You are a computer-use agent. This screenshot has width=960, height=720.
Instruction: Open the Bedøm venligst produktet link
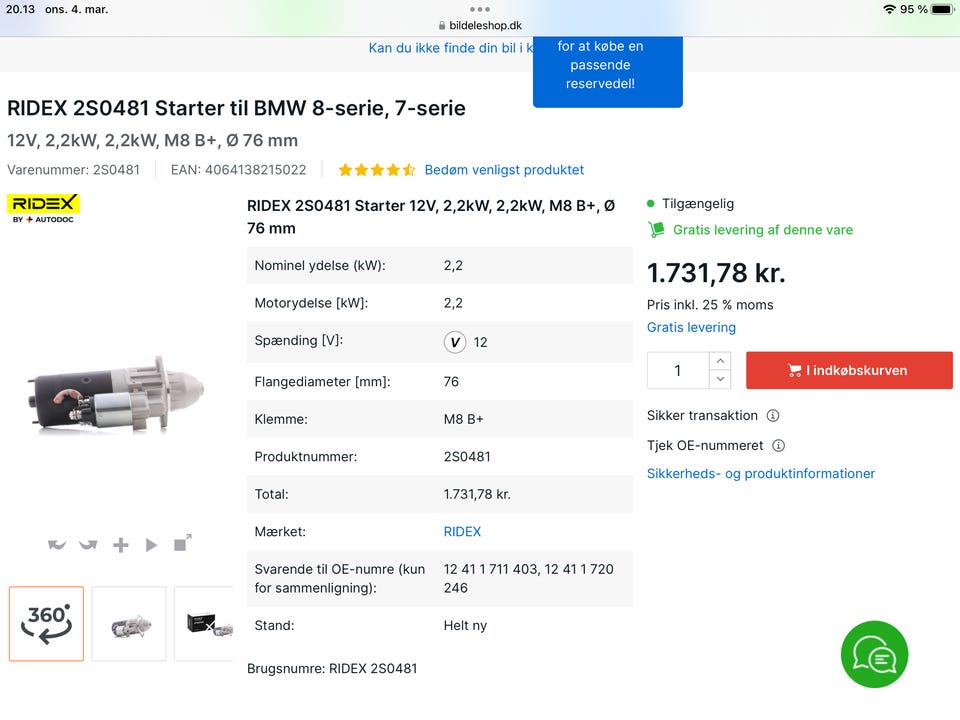[504, 170]
